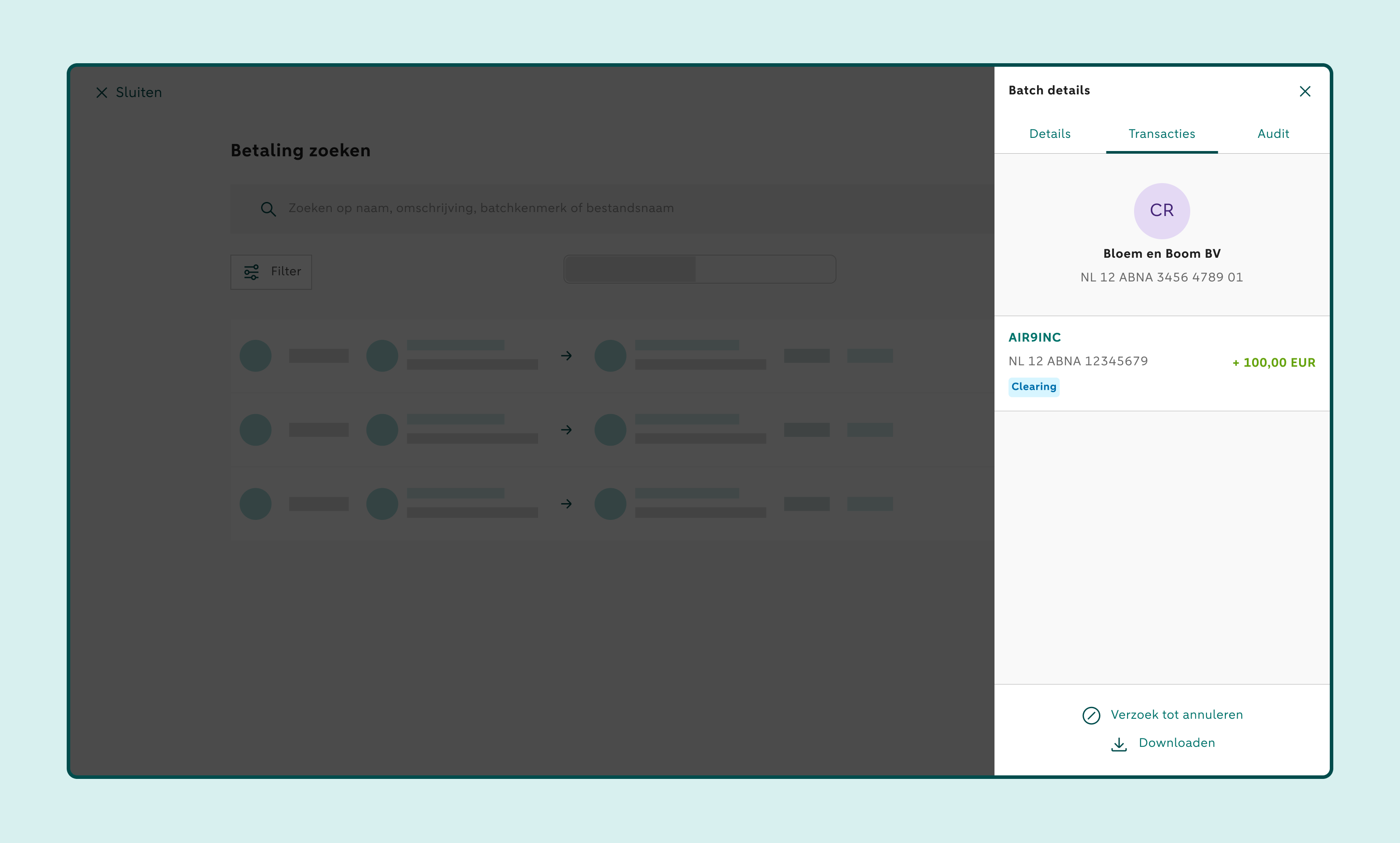Focus the betaling search field
The image size is (1400, 843).
[x=612, y=209]
